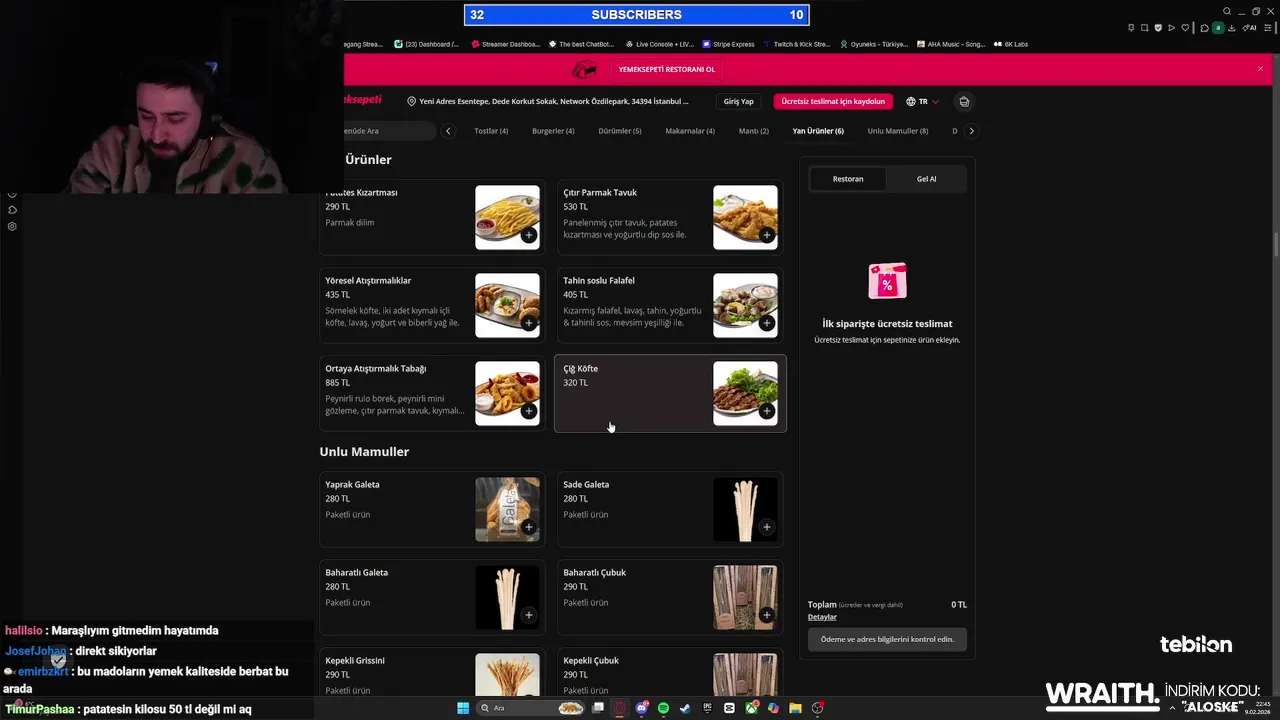Expand the Detaylar order details
Screen dimensions: 1280x720
[x=822, y=617]
